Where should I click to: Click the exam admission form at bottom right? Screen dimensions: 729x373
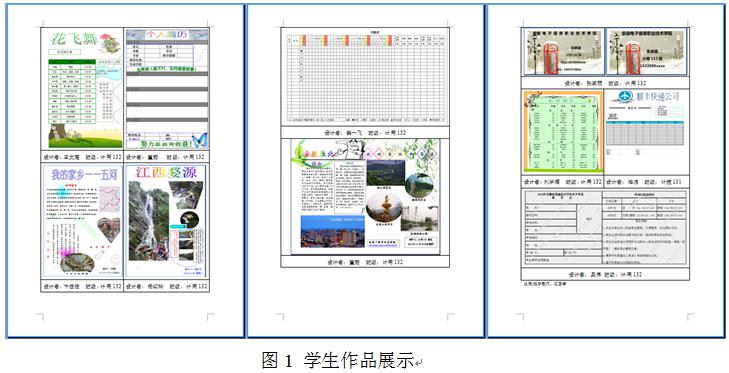pyautogui.click(x=605, y=228)
